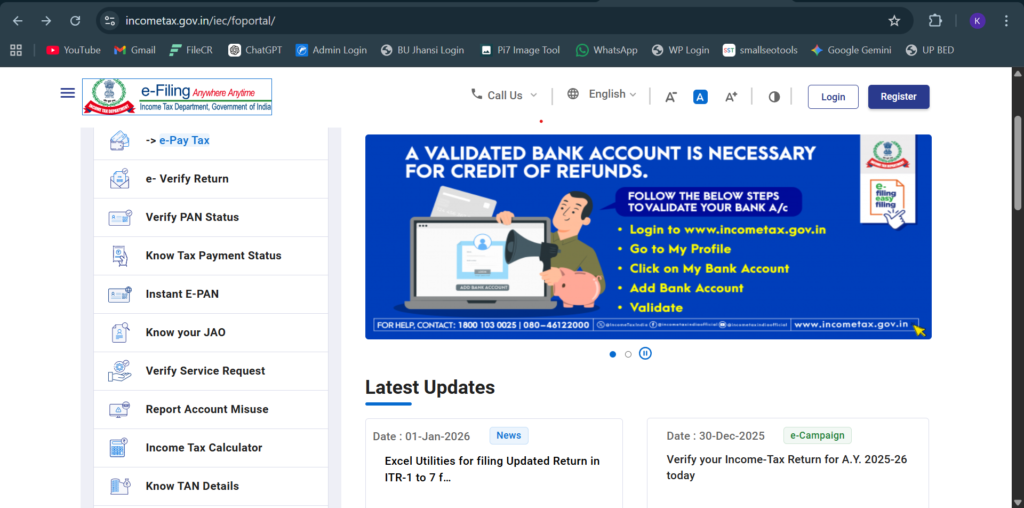1024x508 pixels.
Task: Click the Verify Service Request icon
Action: (x=120, y=371)
